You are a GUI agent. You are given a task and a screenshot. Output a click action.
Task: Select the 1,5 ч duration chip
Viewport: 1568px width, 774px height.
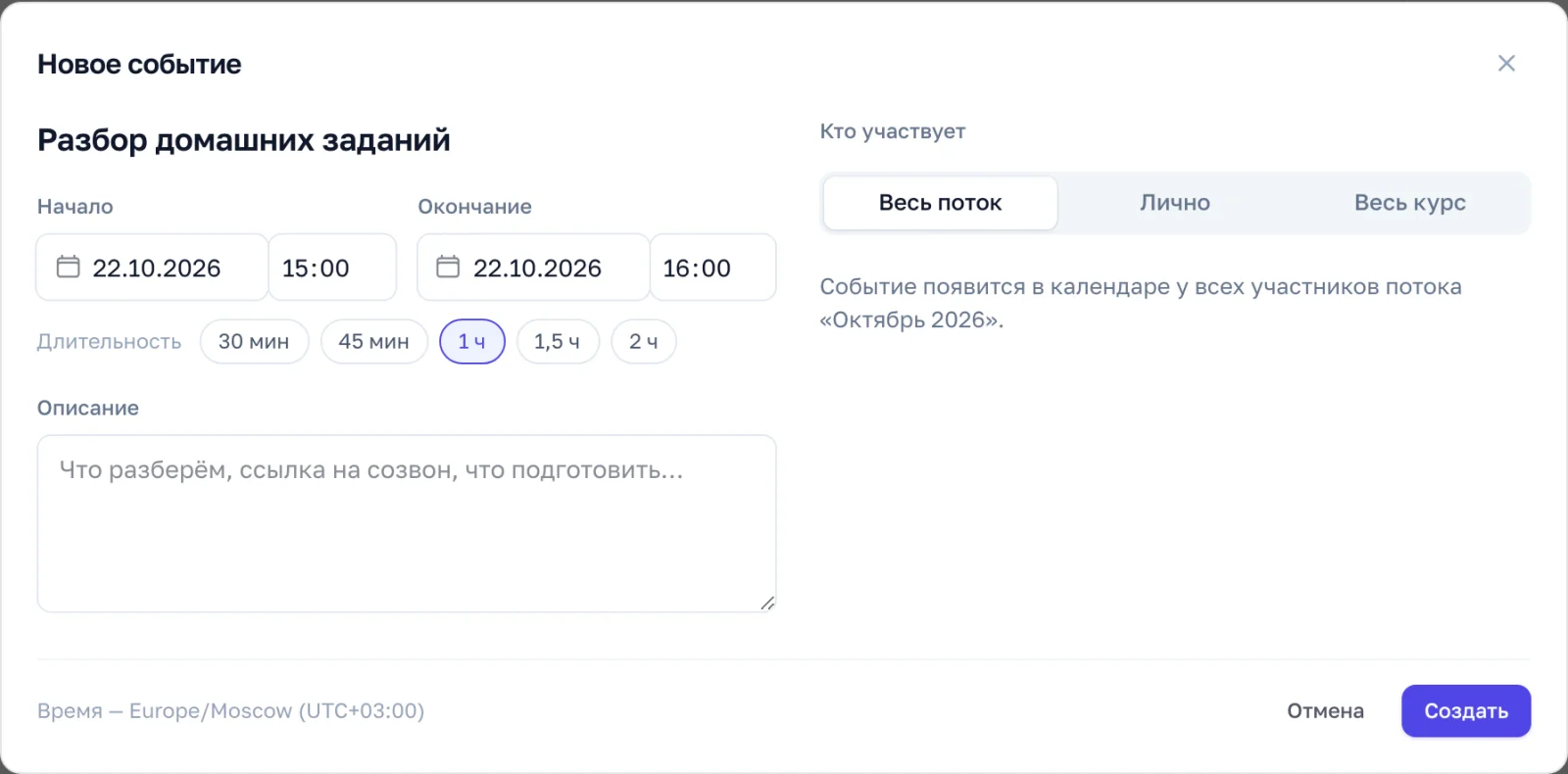click(x=558, y=342)
